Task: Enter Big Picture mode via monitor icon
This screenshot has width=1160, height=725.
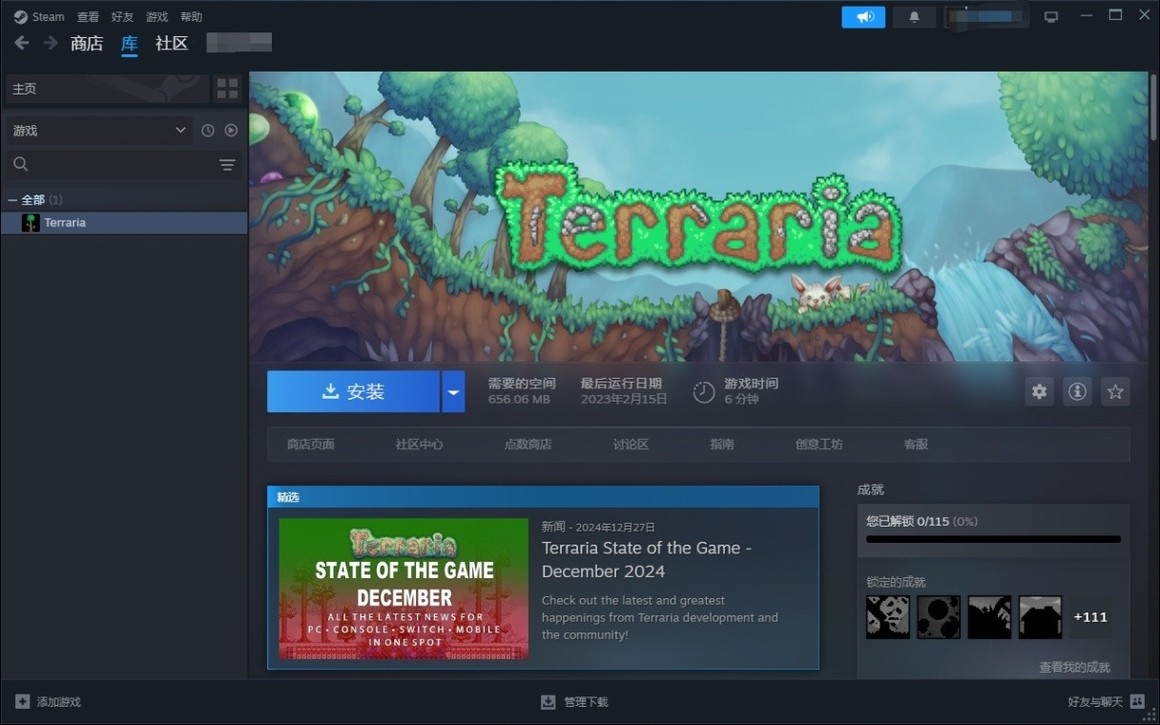Action: pos(1051,16)
